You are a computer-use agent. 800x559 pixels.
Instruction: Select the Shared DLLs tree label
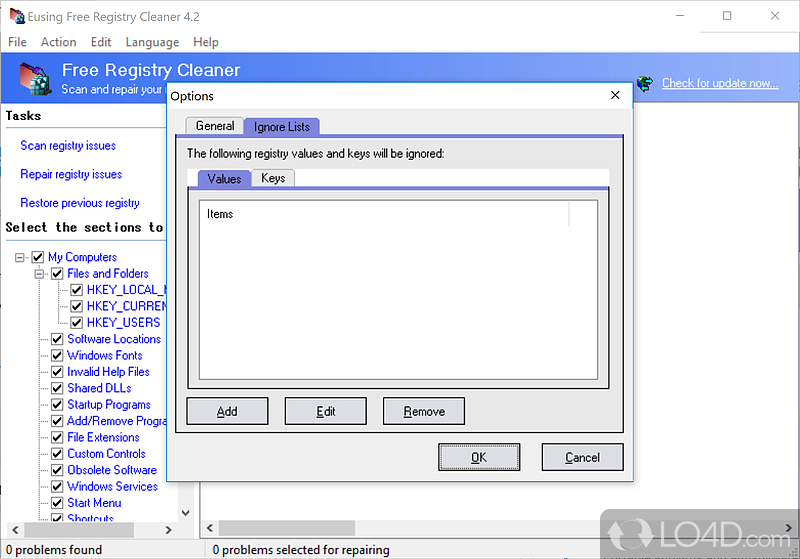click(x=99, y=388)
